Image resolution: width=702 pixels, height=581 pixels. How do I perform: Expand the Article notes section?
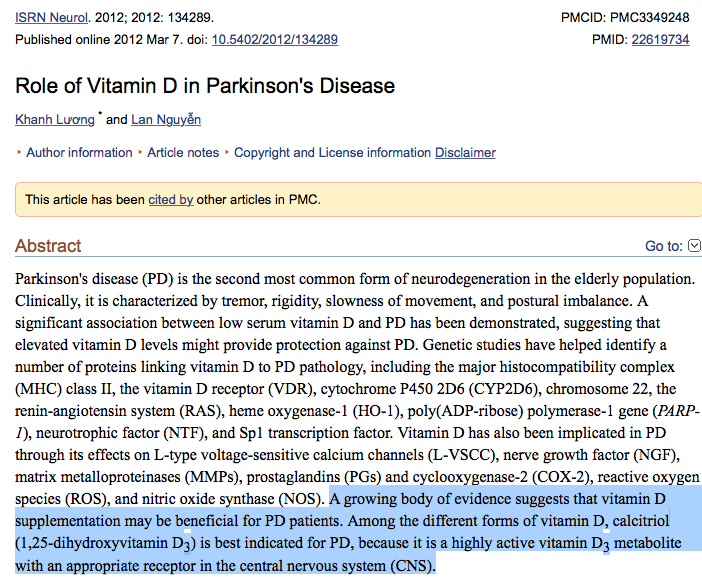click(182, 153)
